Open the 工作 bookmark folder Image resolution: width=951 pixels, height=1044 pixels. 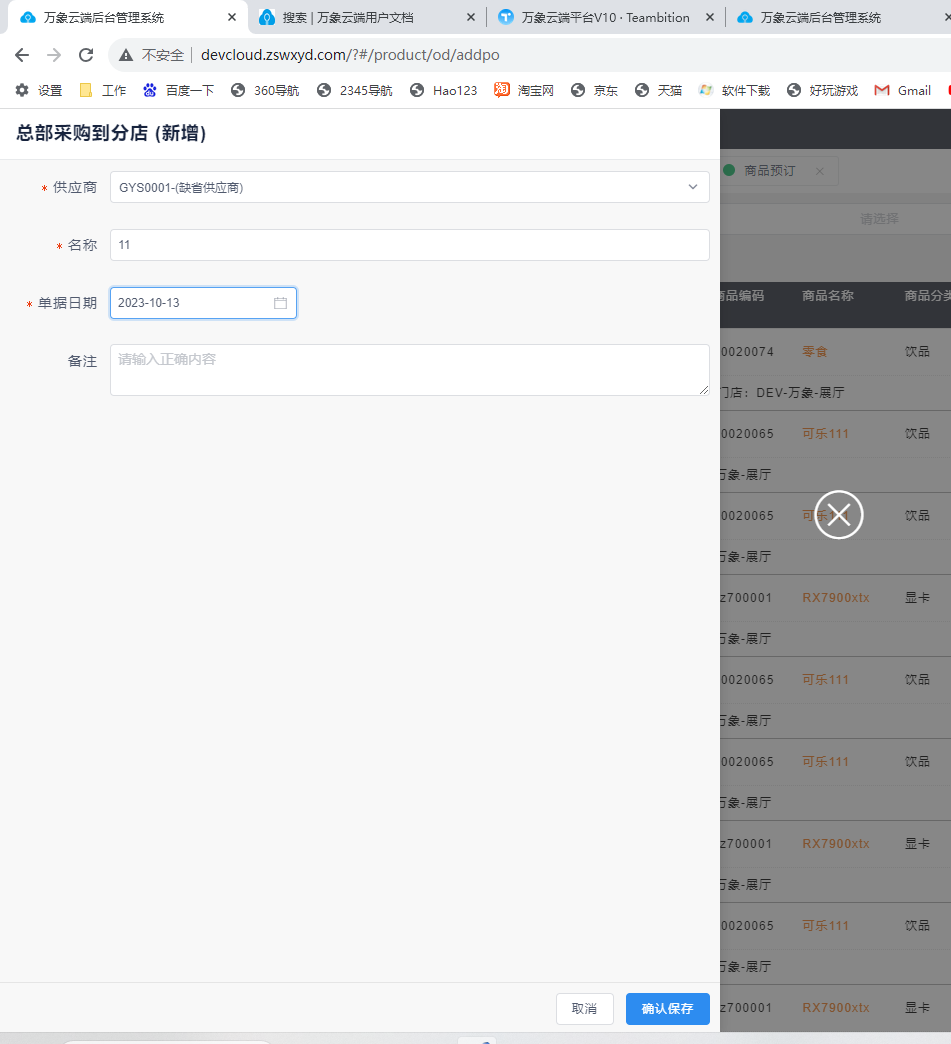103,91
